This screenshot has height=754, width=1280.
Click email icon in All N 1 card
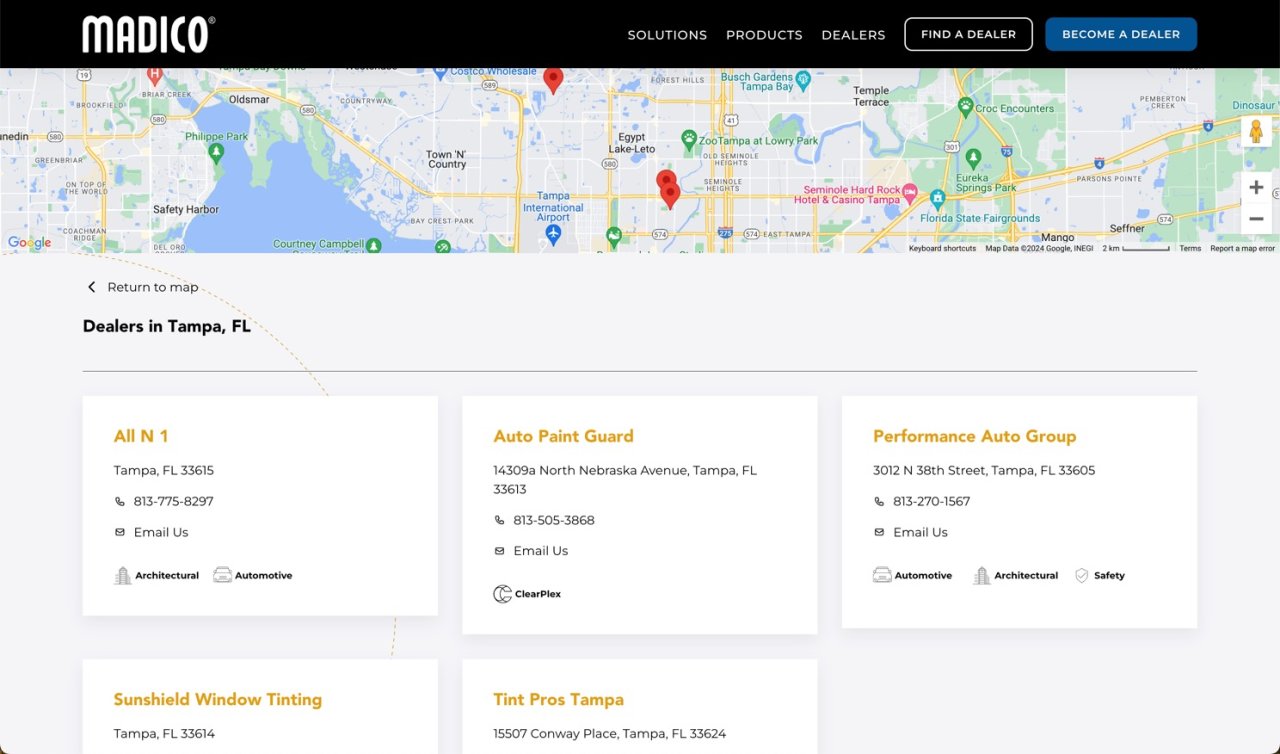[x=120, y=532]
